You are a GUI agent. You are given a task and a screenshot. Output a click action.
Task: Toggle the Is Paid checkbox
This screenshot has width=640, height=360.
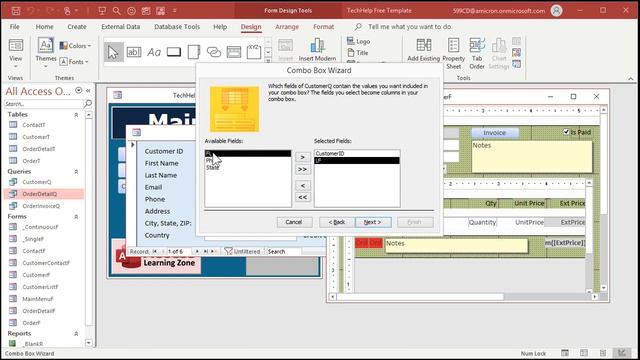[x=566, y=132]
